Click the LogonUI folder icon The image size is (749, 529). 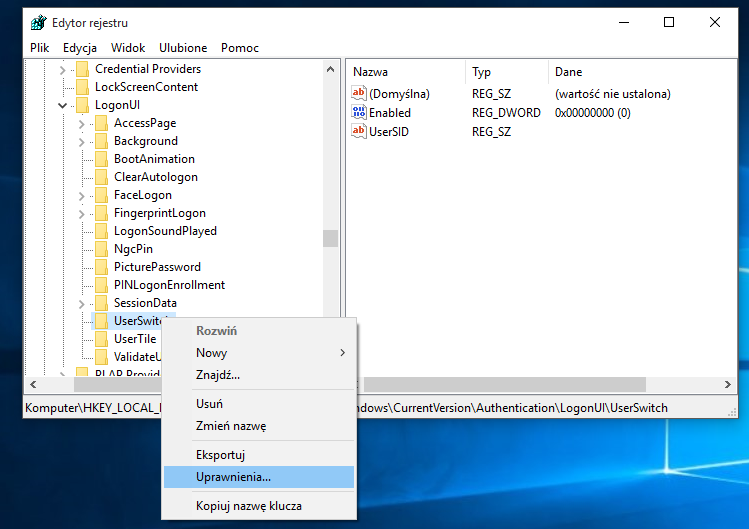[83, 105]
